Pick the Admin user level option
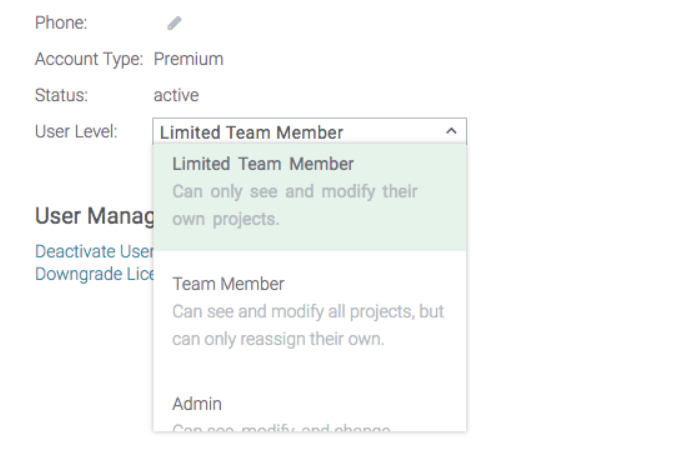Image resolution: width=696 pixels, height=469 pixels. click(x=197, y=404)
